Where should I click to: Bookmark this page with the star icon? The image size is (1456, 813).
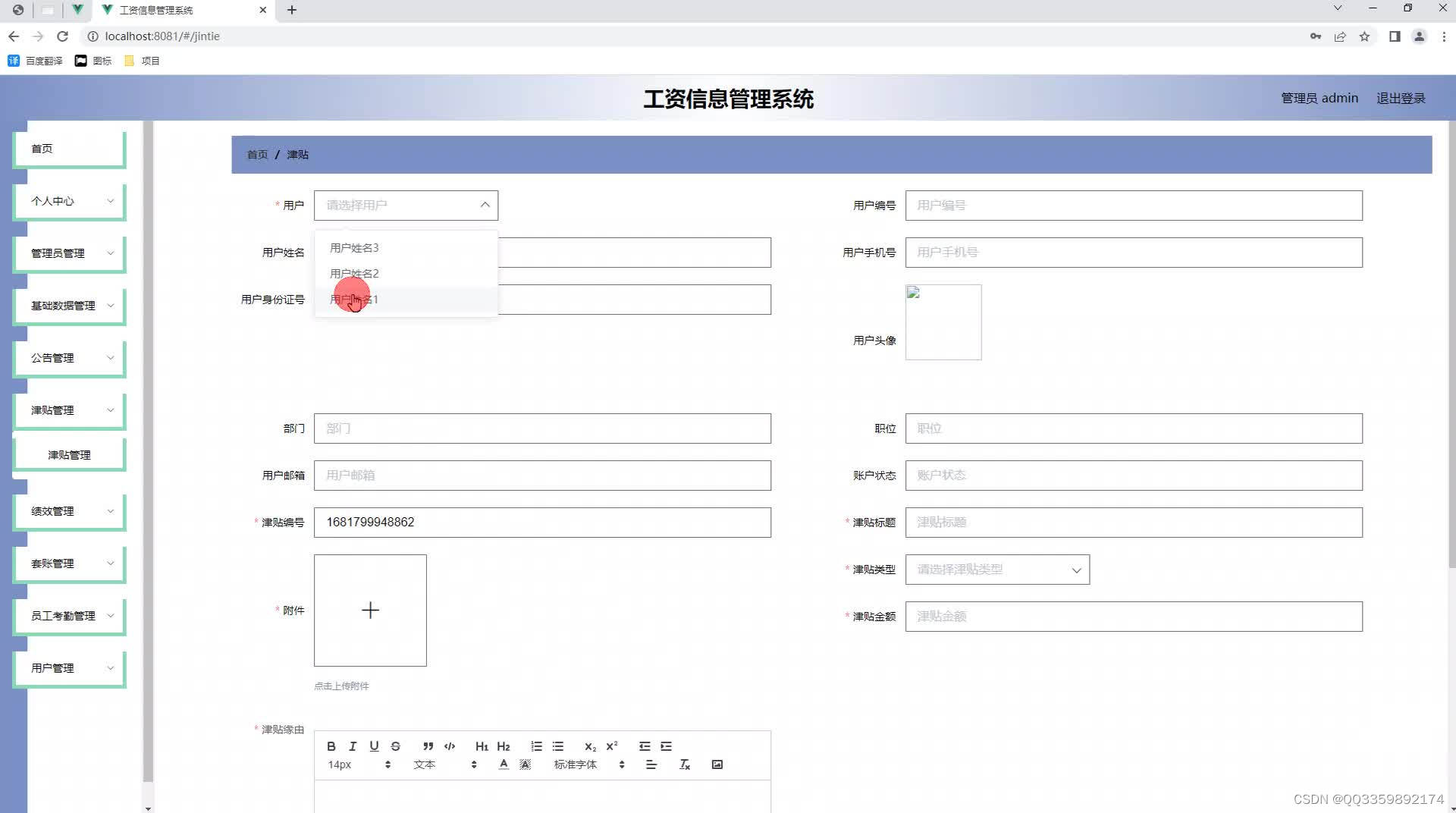[1364, 36]
